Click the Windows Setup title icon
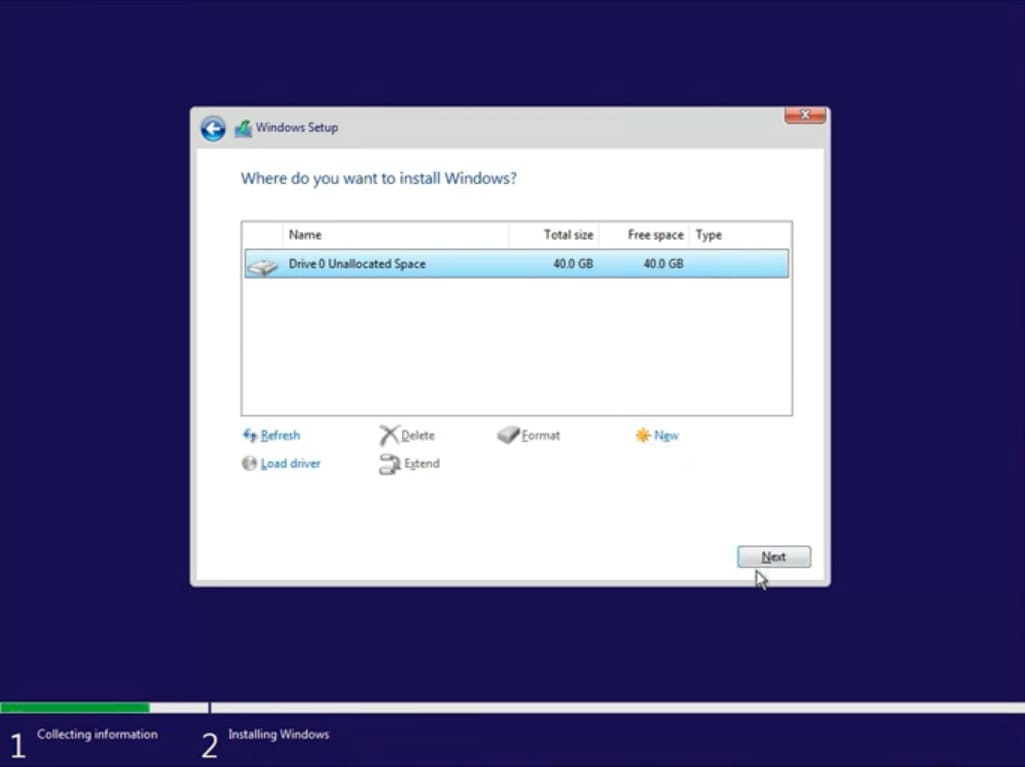1025x767 pixels. (x=243, y=128)
